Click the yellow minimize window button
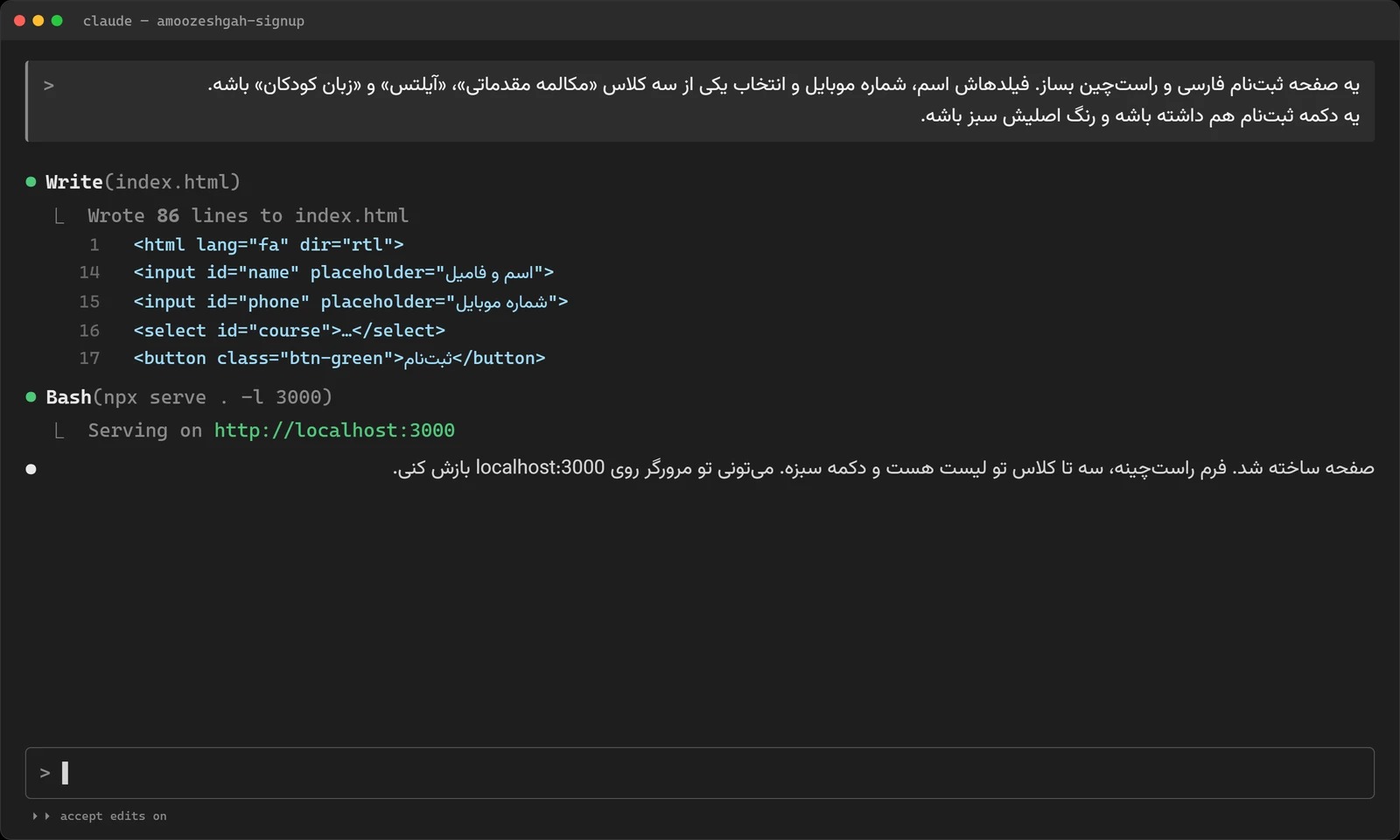 [38, 20]
